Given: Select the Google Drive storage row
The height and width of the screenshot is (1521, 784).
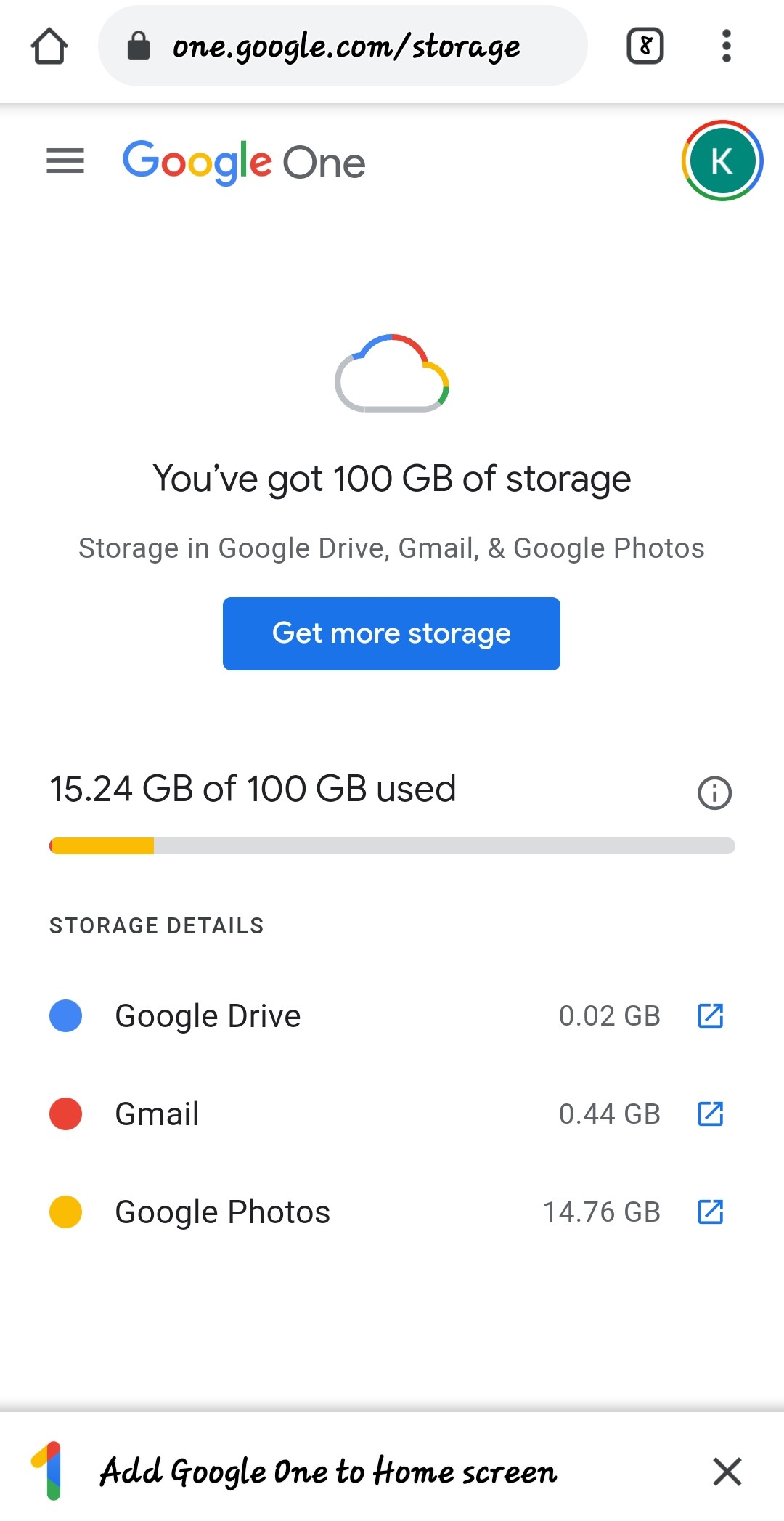Looking at the screenshot, I should (x=392, y=1015).
